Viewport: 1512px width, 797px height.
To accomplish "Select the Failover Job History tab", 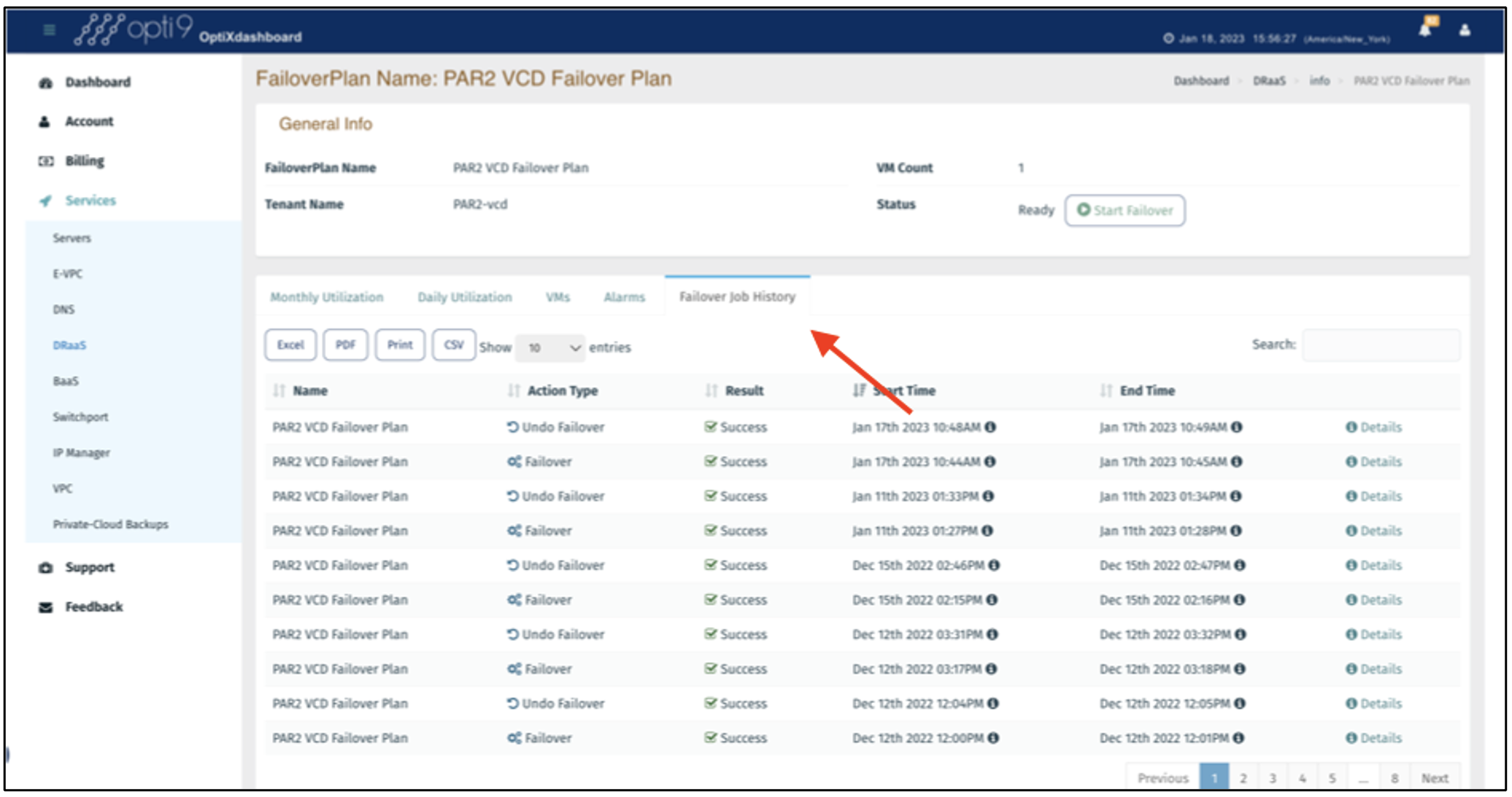I will tap(737, 296).
